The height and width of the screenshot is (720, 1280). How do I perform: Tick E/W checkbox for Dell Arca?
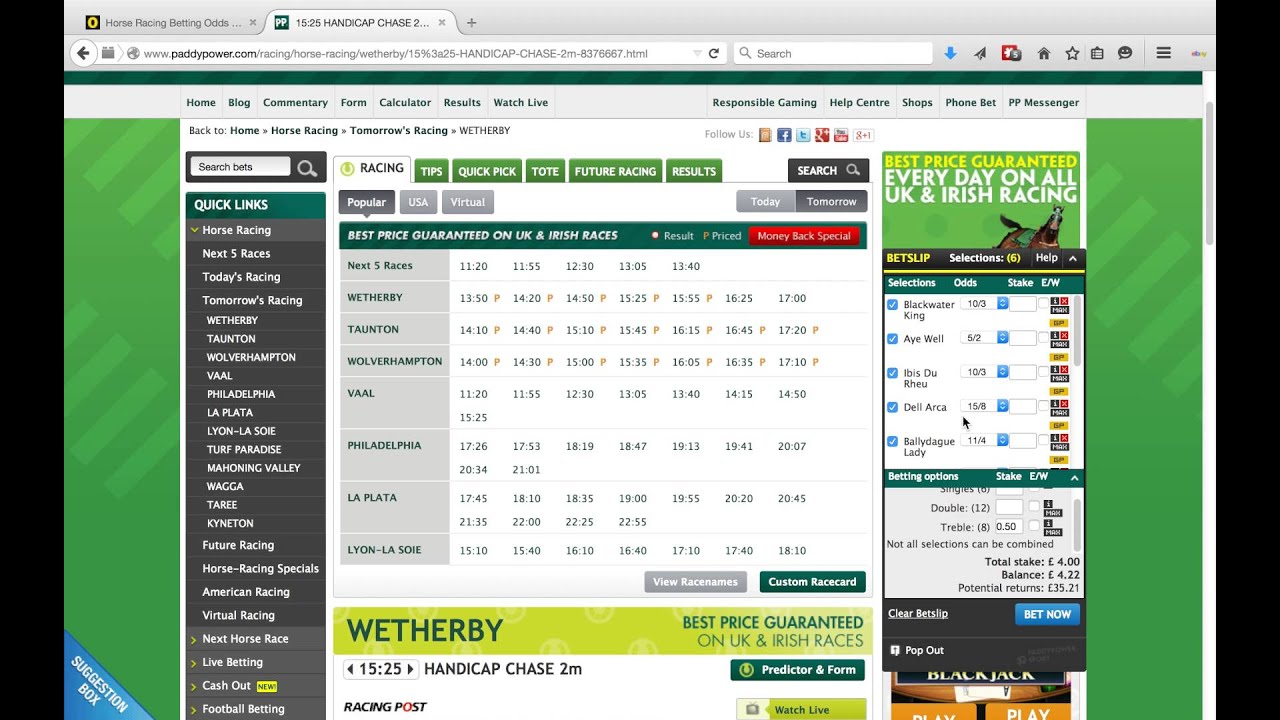click(x=1043, y=406)
